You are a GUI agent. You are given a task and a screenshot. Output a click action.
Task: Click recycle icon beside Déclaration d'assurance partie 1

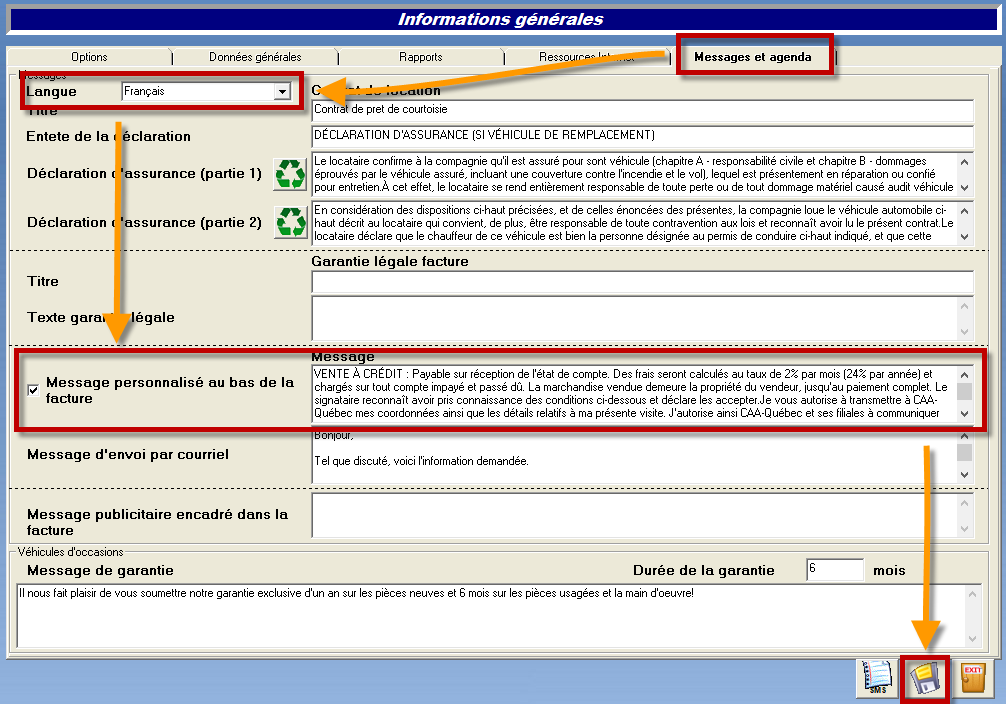[290, 174]
